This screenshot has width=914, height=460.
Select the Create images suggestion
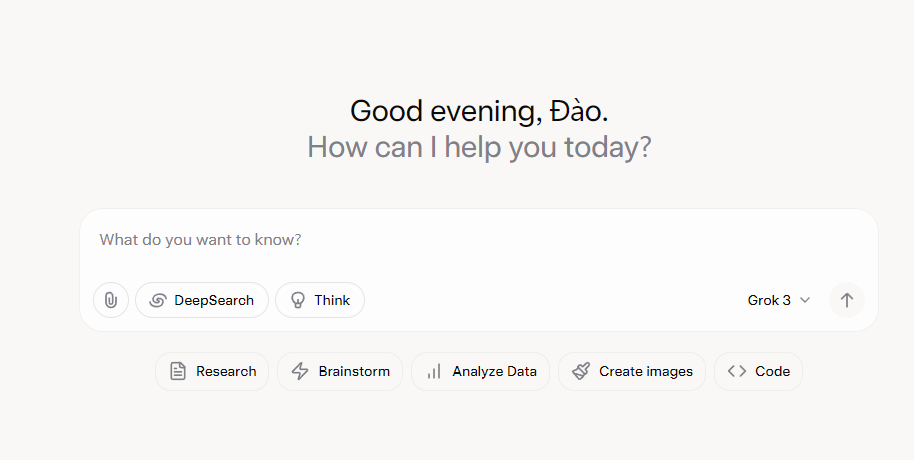click(632, 371)
